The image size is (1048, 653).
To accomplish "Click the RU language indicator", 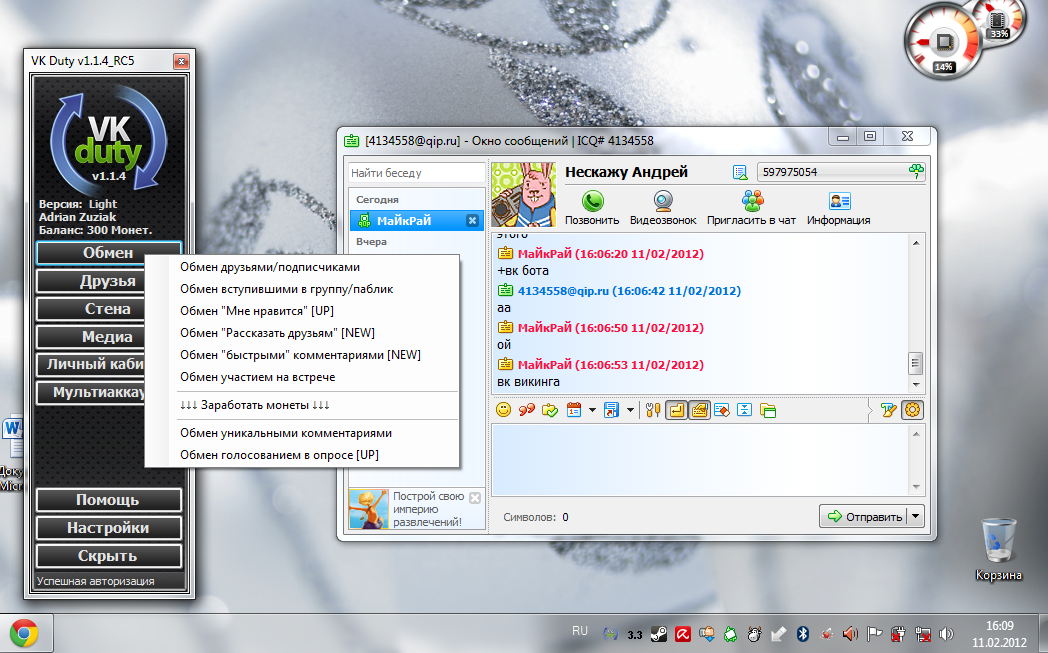I will pyautogui.click(x=579, y=631).
